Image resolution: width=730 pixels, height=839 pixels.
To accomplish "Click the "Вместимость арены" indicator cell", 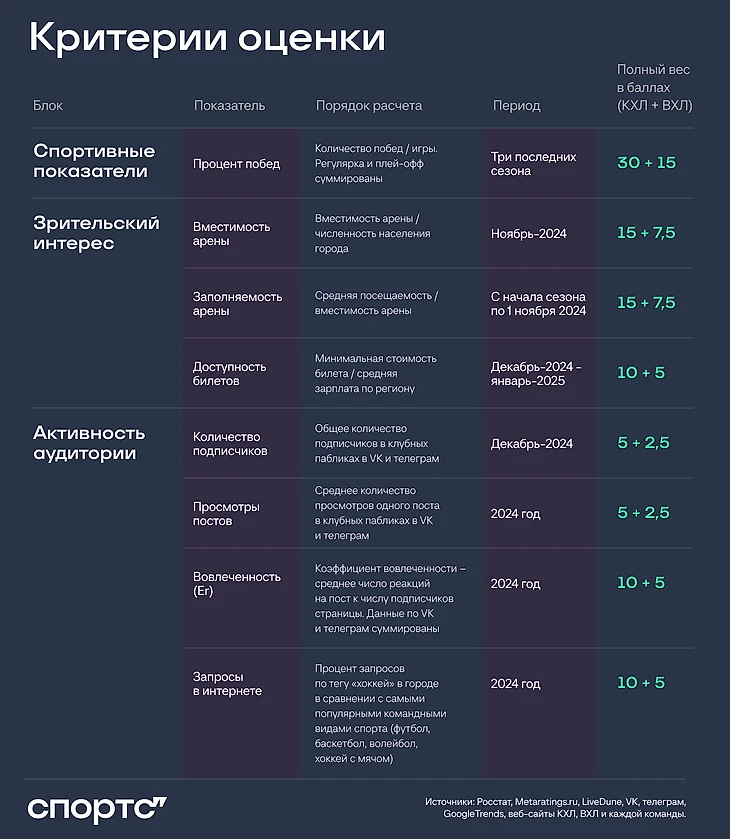I will [232, 233].
